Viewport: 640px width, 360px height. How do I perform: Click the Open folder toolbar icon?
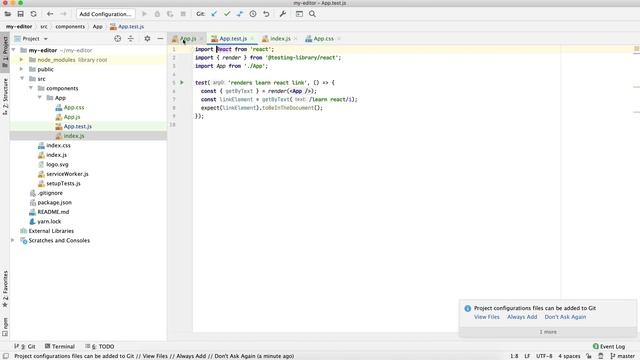point(8,14)
